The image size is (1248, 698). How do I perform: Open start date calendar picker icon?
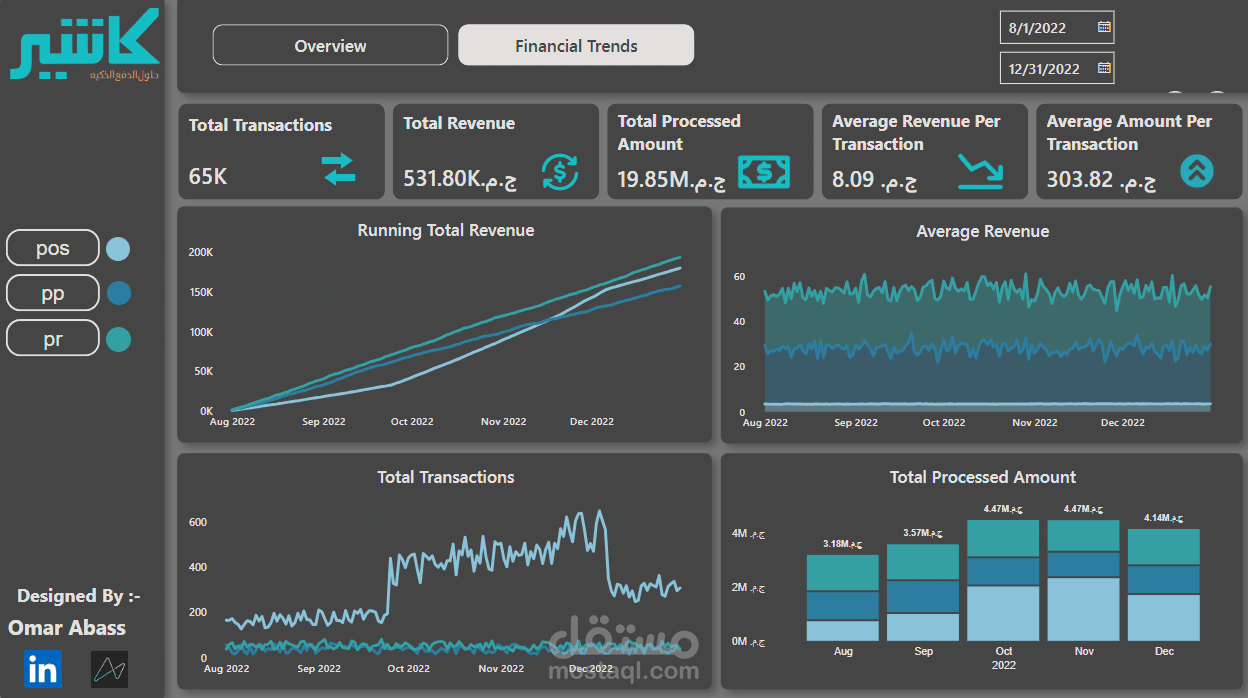coord(1104,28)
